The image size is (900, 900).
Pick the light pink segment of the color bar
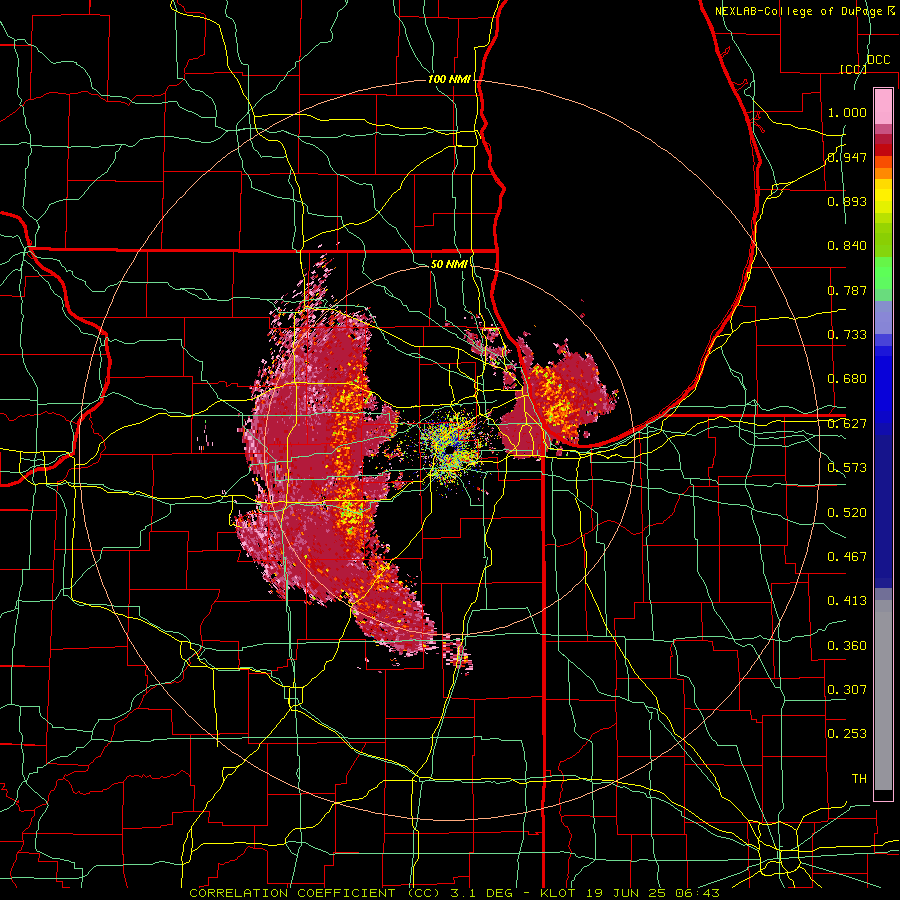(883, 106)
